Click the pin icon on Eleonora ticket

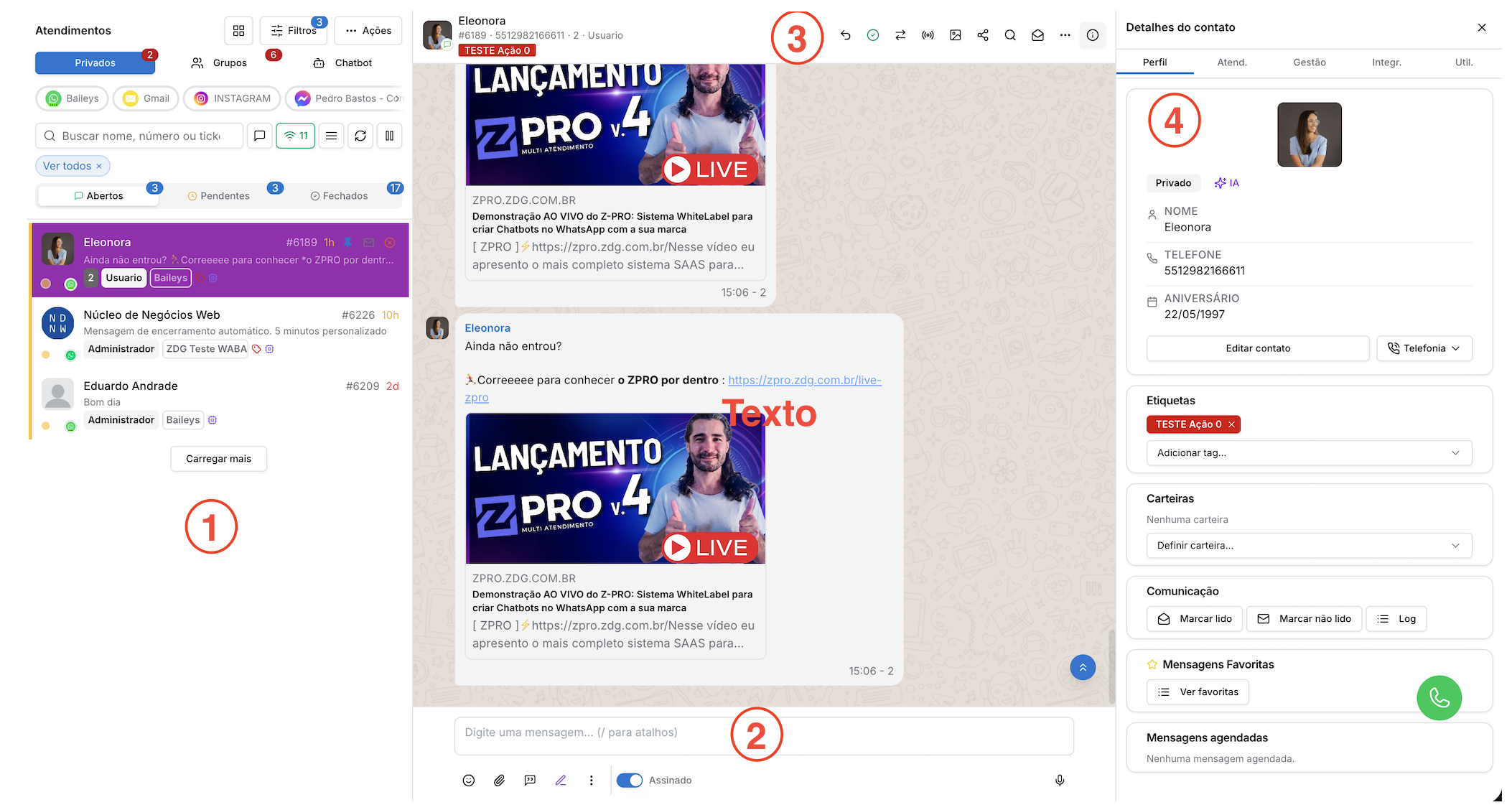click(347, 243)
